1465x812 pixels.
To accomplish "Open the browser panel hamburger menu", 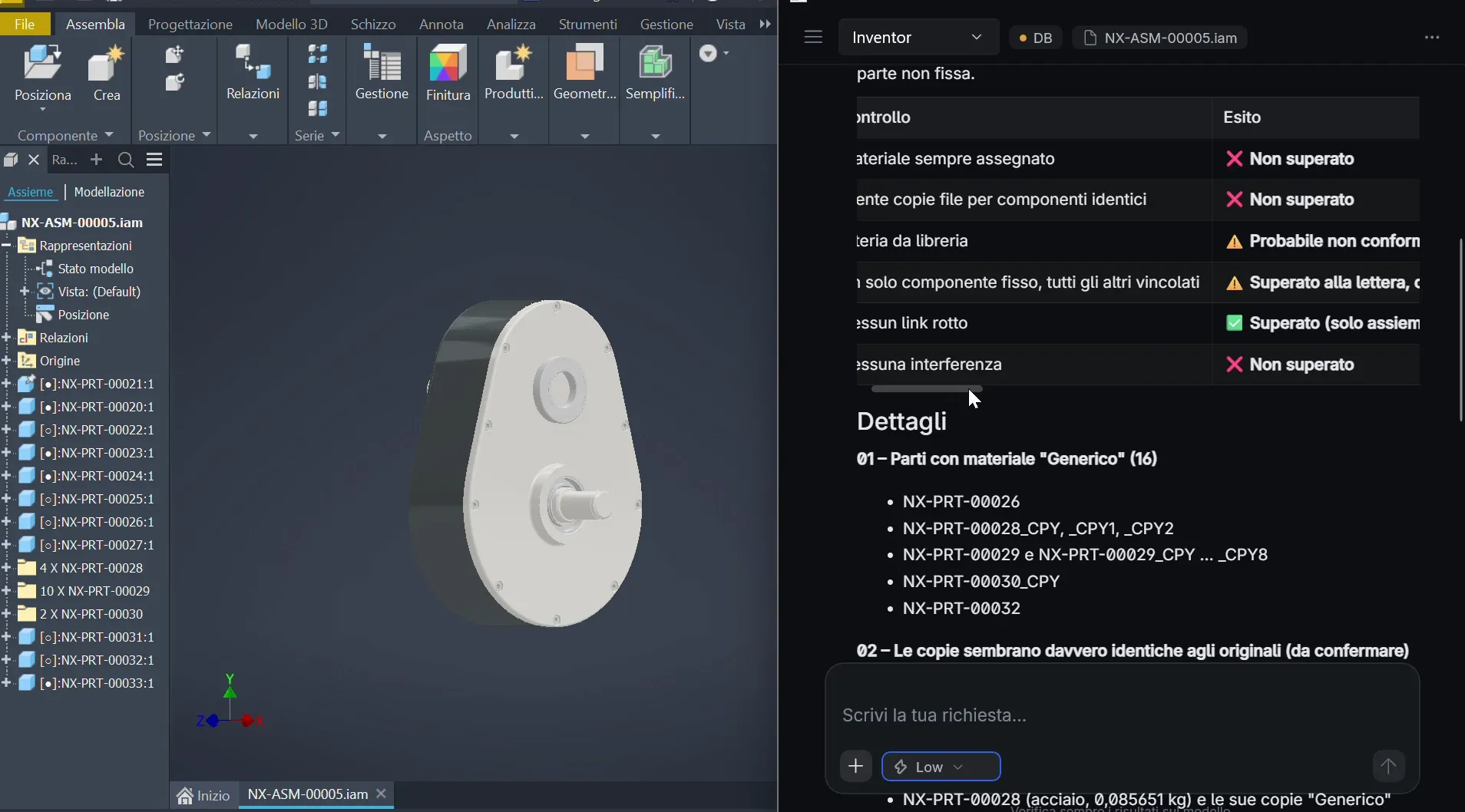I will tap(154, 160).
